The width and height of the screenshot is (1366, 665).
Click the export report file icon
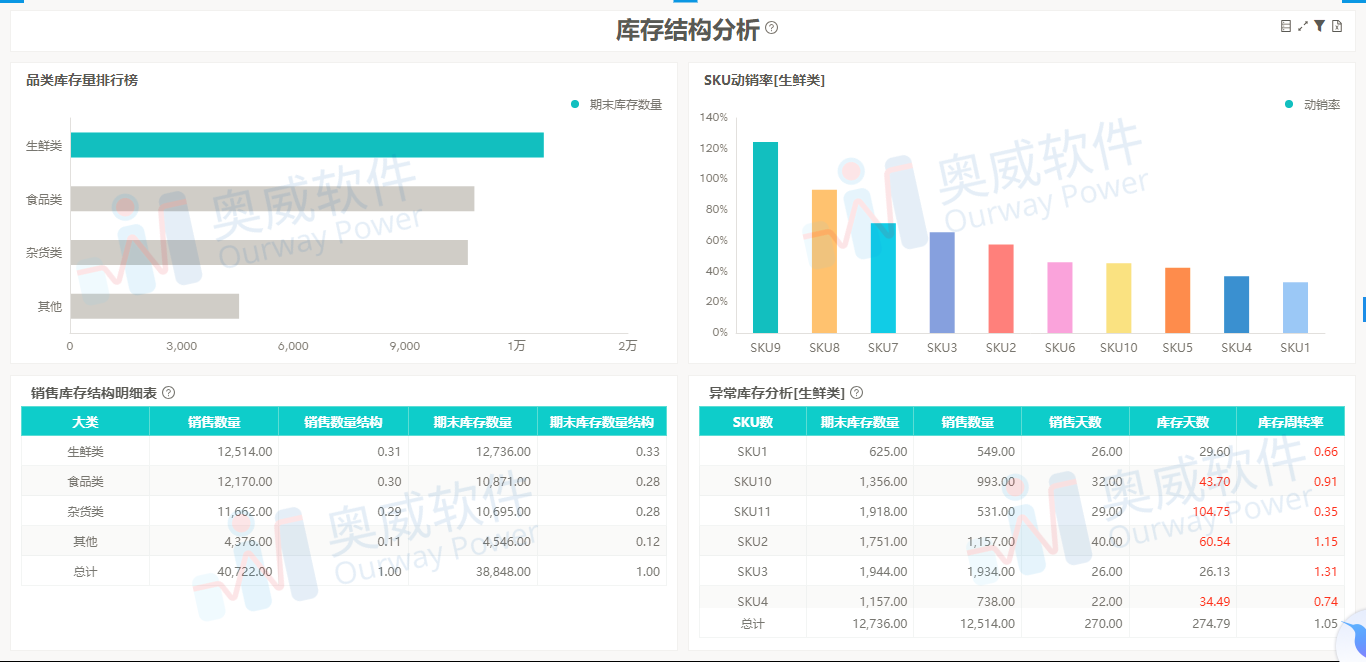point(1339,25)
